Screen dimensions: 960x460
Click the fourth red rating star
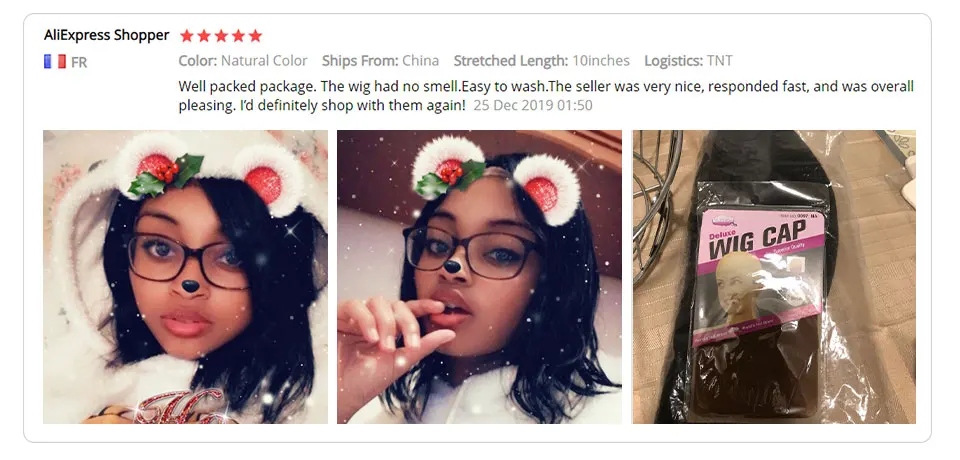238,36
